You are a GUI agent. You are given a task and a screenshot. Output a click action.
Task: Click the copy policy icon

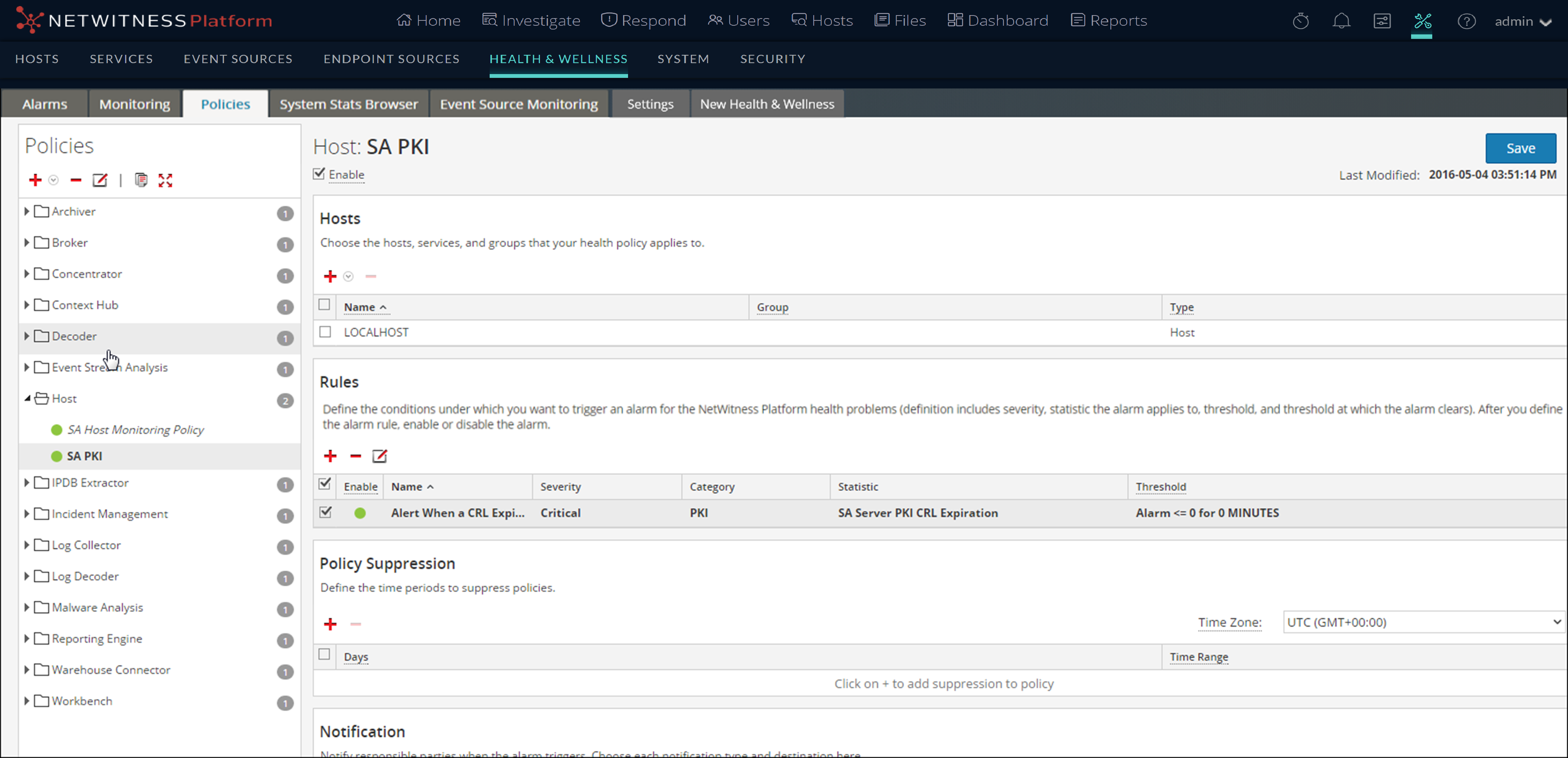coord(141,180)
